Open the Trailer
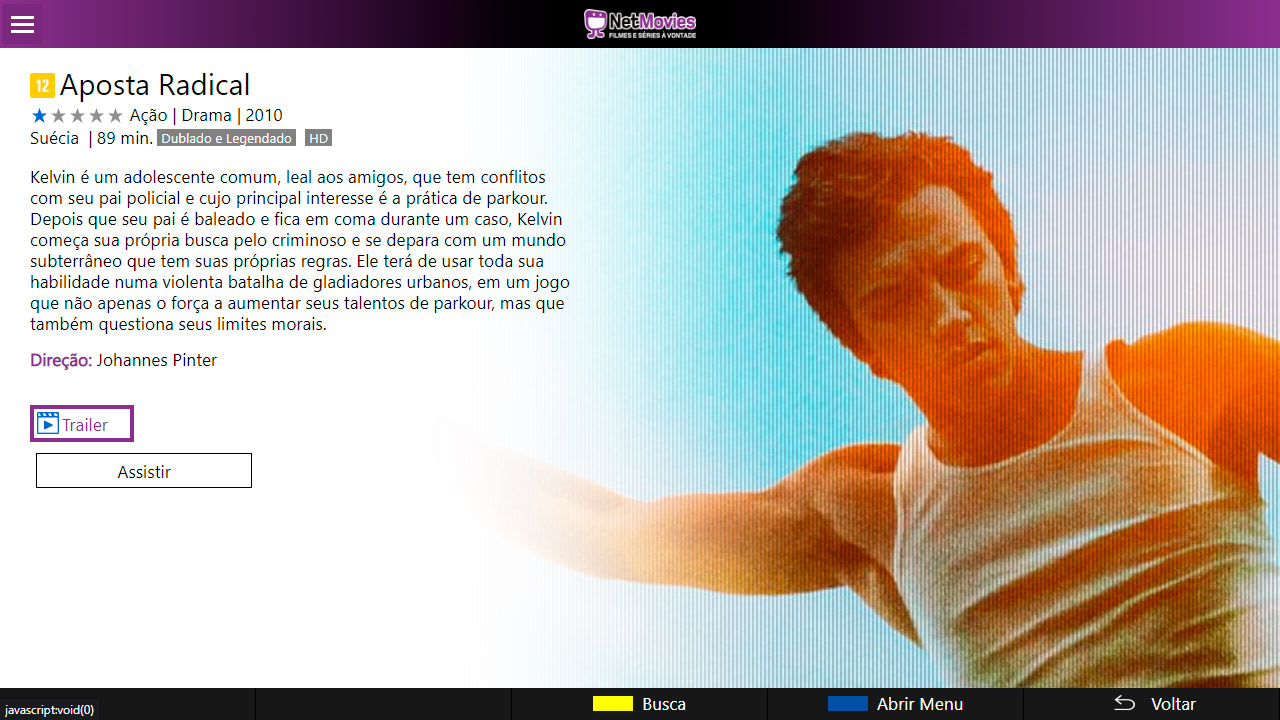This screenshot has height=720, width=1280. [81, 423]
